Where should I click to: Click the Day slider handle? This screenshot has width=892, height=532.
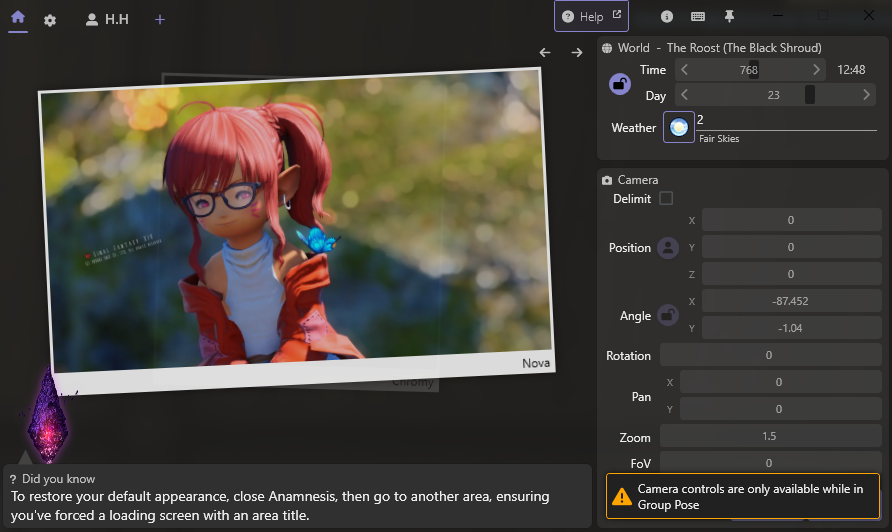click(x=810, y=94)
